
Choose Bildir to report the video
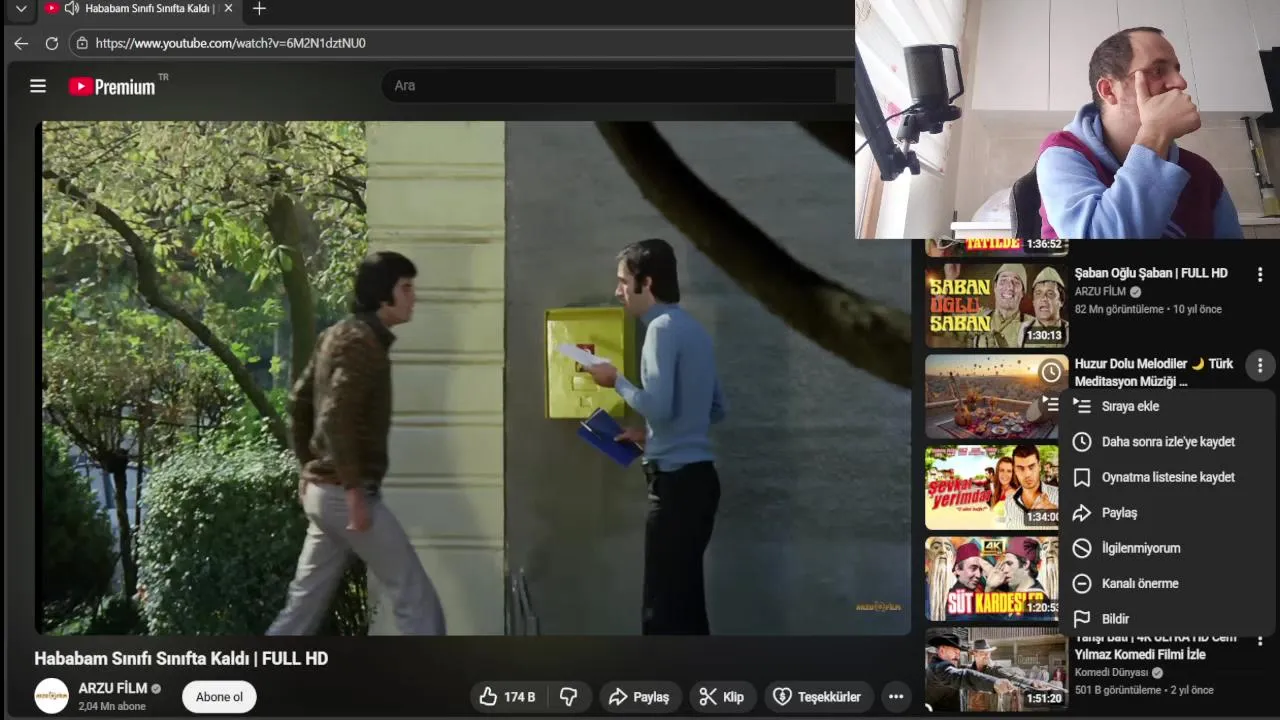click(x=1166, y=619)
